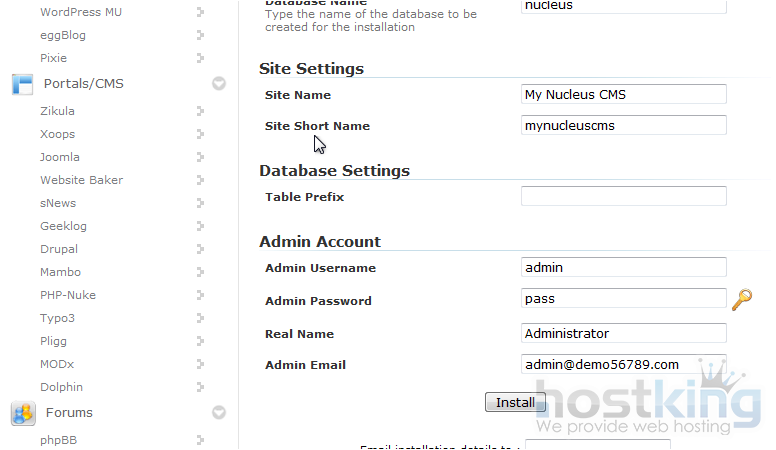Screen dimensions: 776x450
Task: Select Xoops from the sidebar list
Action: 57,134
